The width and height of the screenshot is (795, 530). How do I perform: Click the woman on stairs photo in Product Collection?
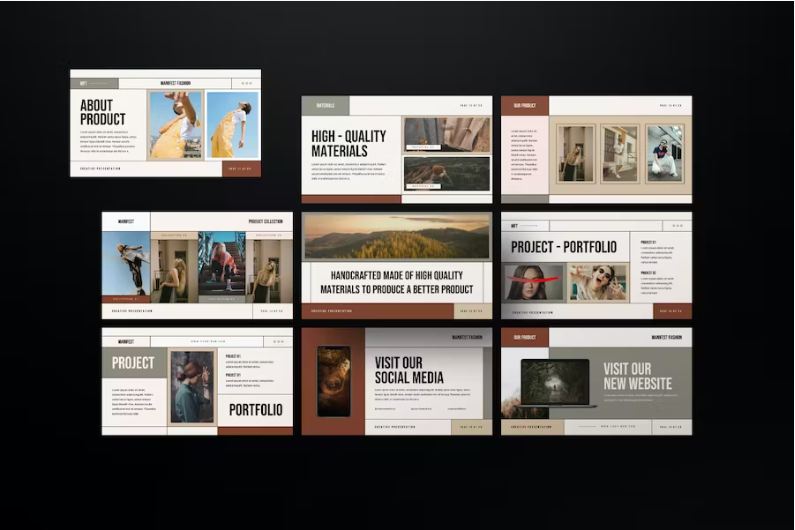(x=222, y=264)
